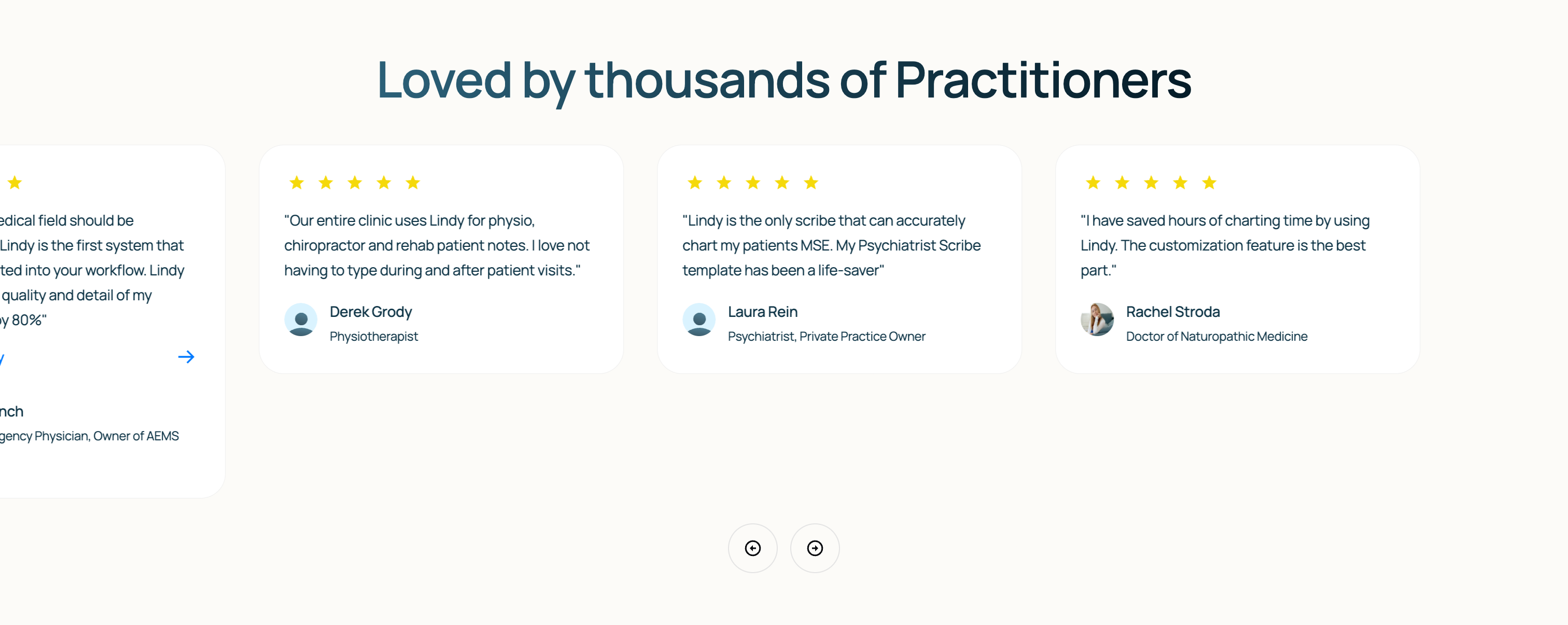
Task: Click Rachel Stroda's profile photo
Action: pos(1097,320)
